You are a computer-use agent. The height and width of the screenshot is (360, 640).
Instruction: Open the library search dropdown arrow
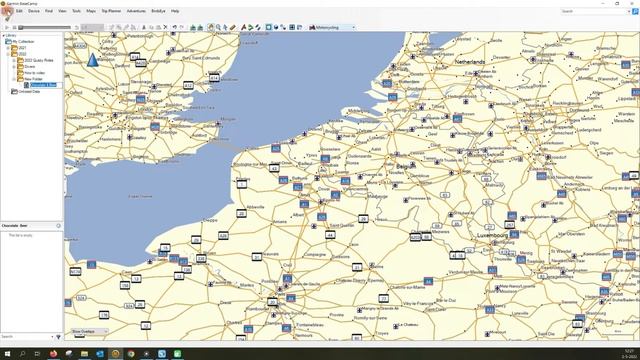pos(52,337)
